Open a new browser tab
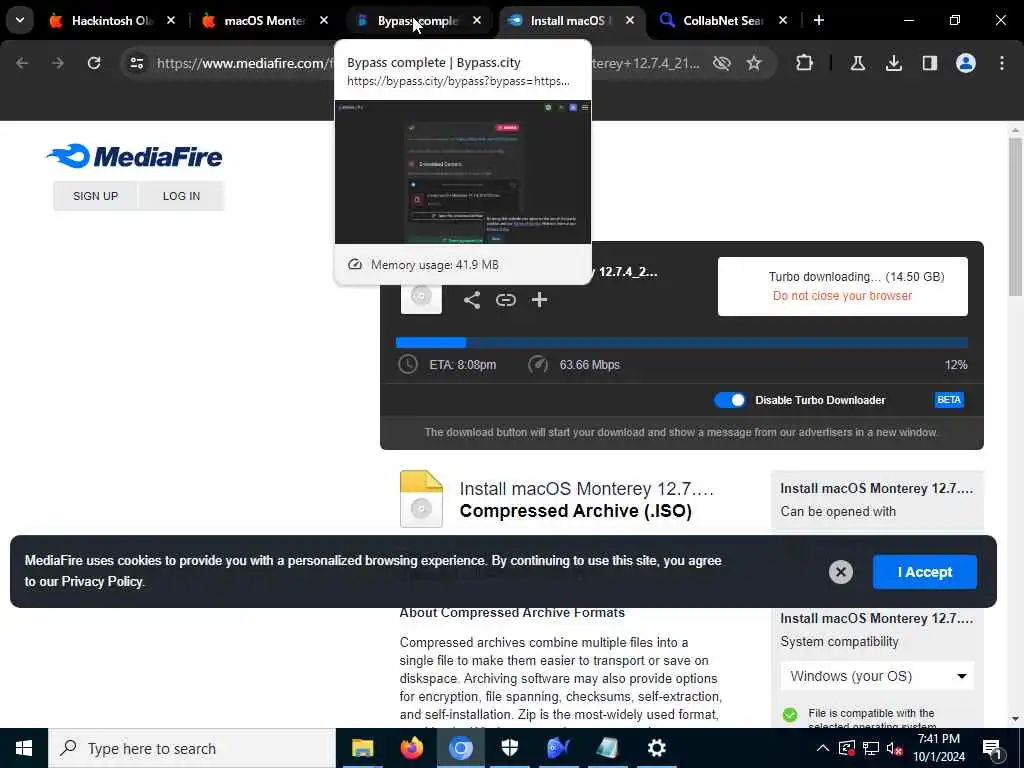 pos(819,20)
